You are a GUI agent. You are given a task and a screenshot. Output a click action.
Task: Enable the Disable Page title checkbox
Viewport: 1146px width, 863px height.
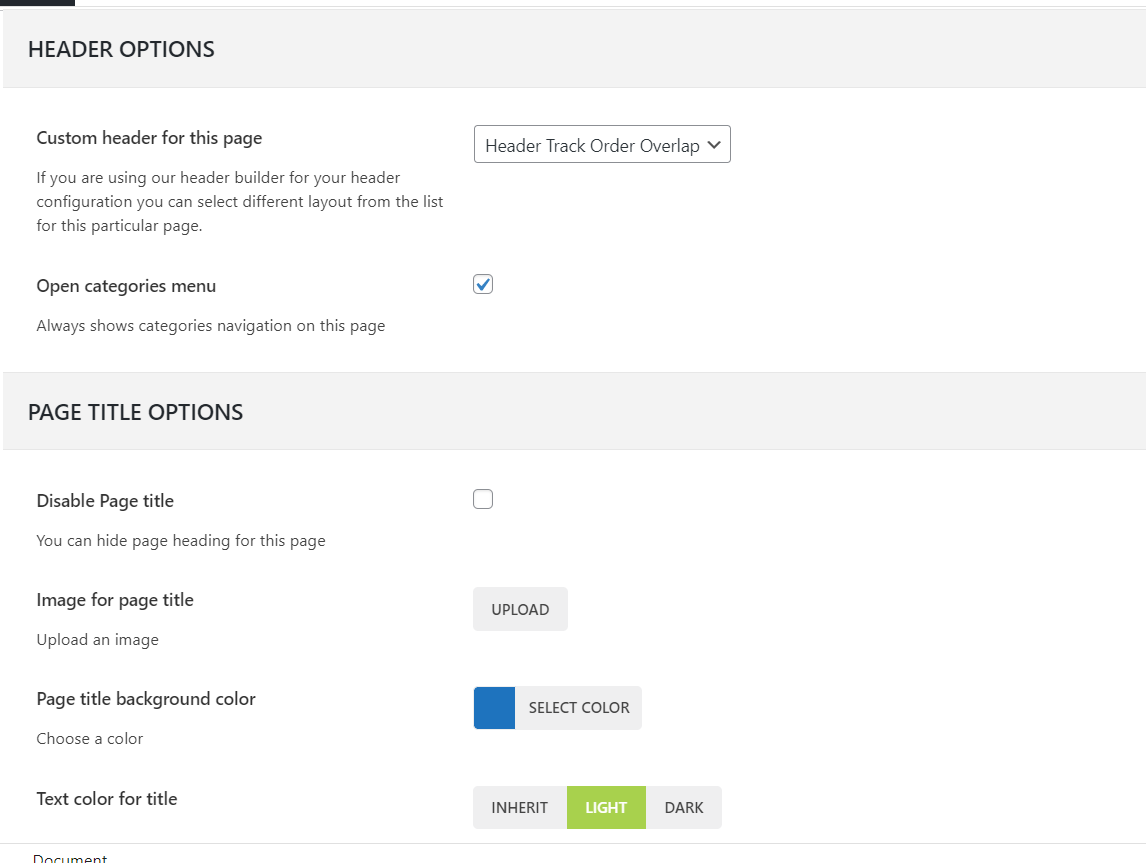(x=483, y=500)
